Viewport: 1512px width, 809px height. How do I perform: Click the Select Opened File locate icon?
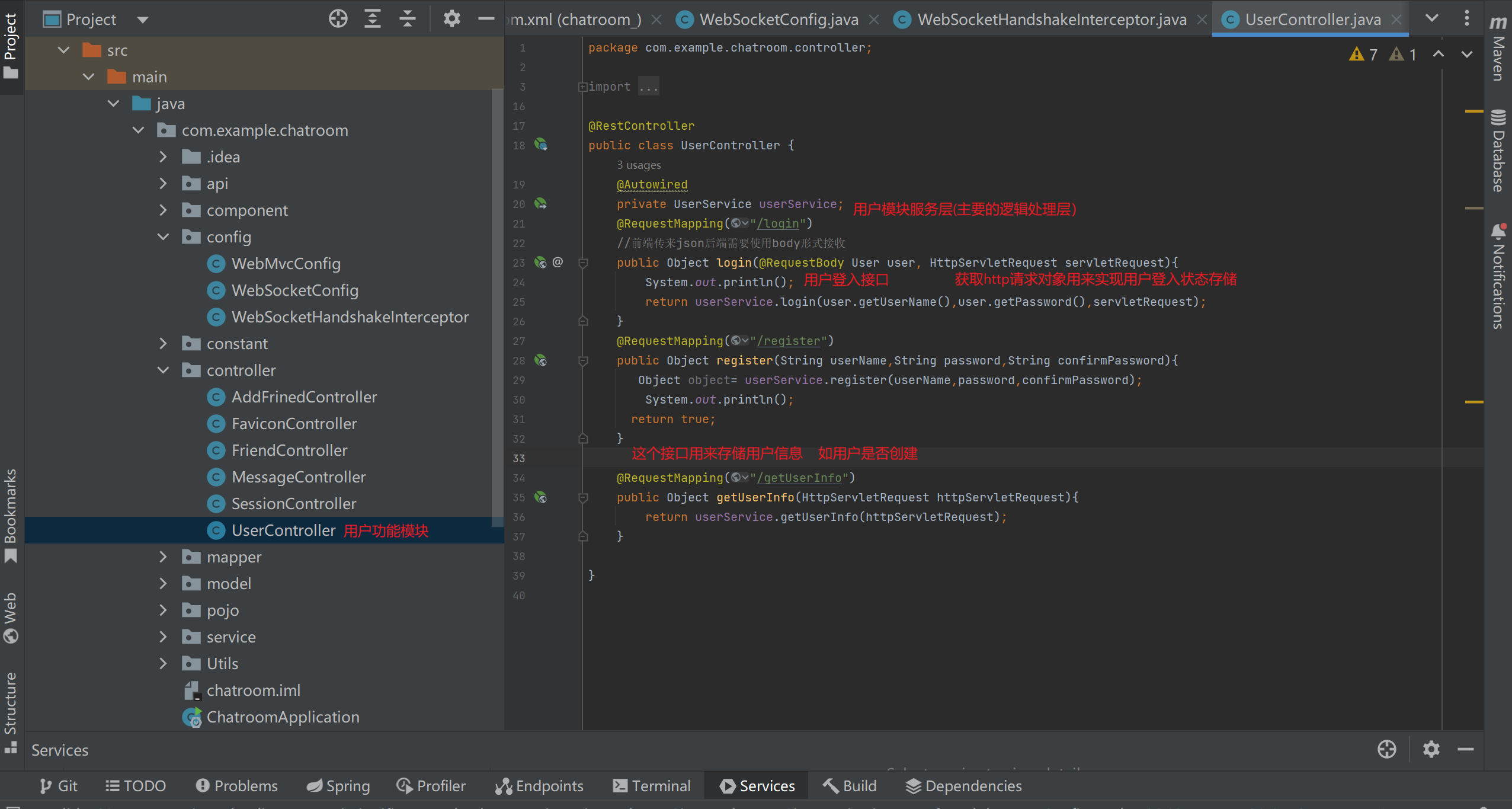click(x=338, y=19)
